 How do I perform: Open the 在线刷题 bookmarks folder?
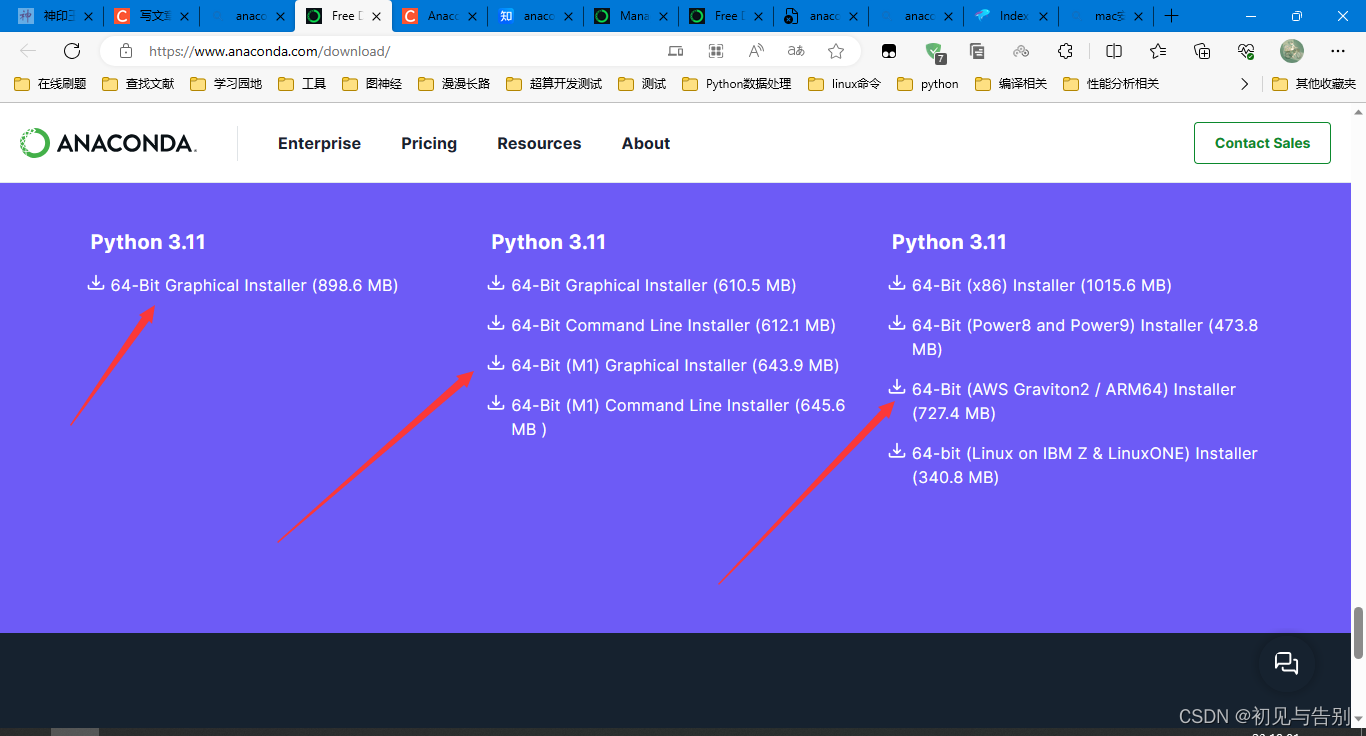(x=50, y=84)
